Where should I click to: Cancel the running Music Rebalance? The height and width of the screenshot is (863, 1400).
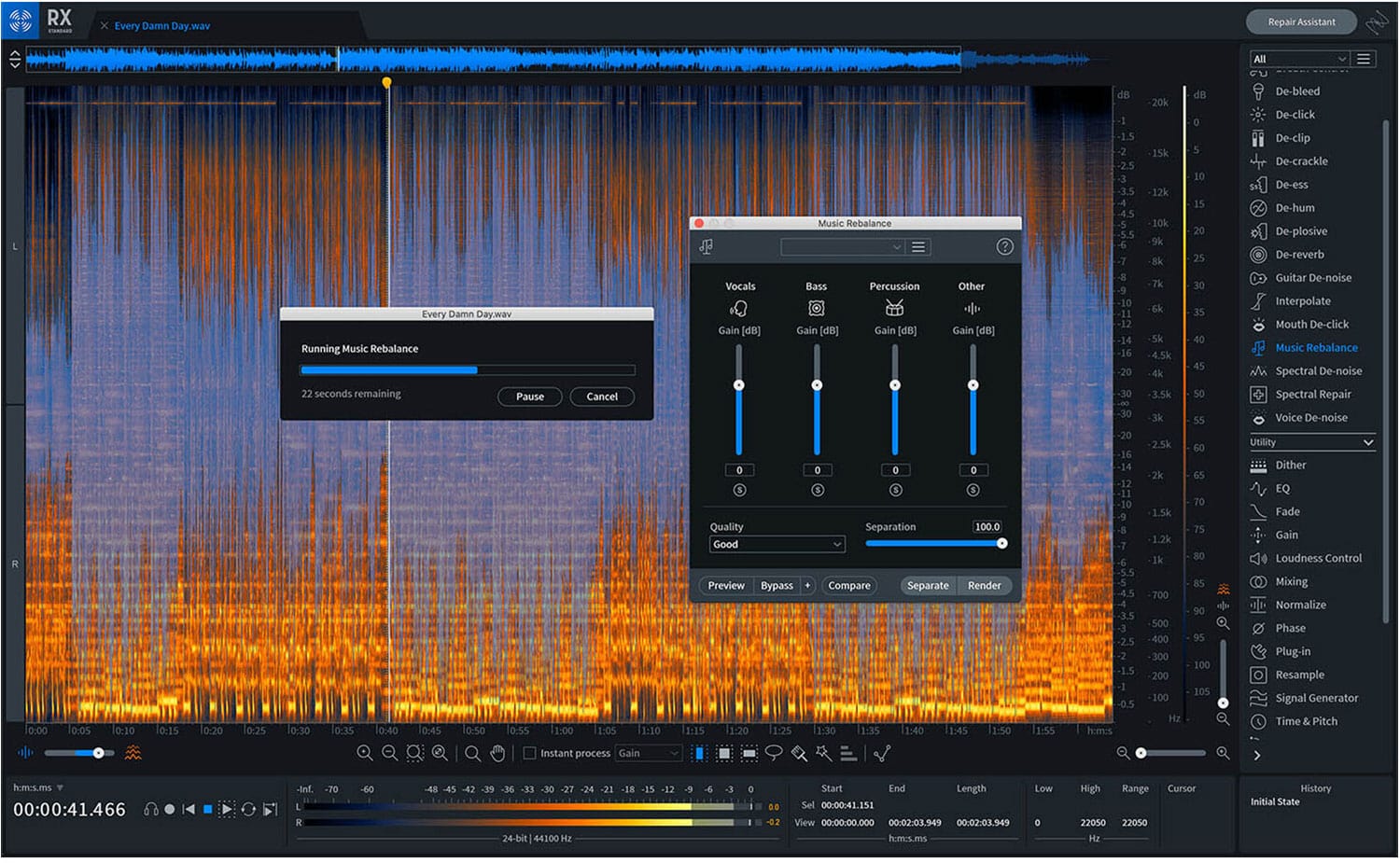click(x=602, y=397)
